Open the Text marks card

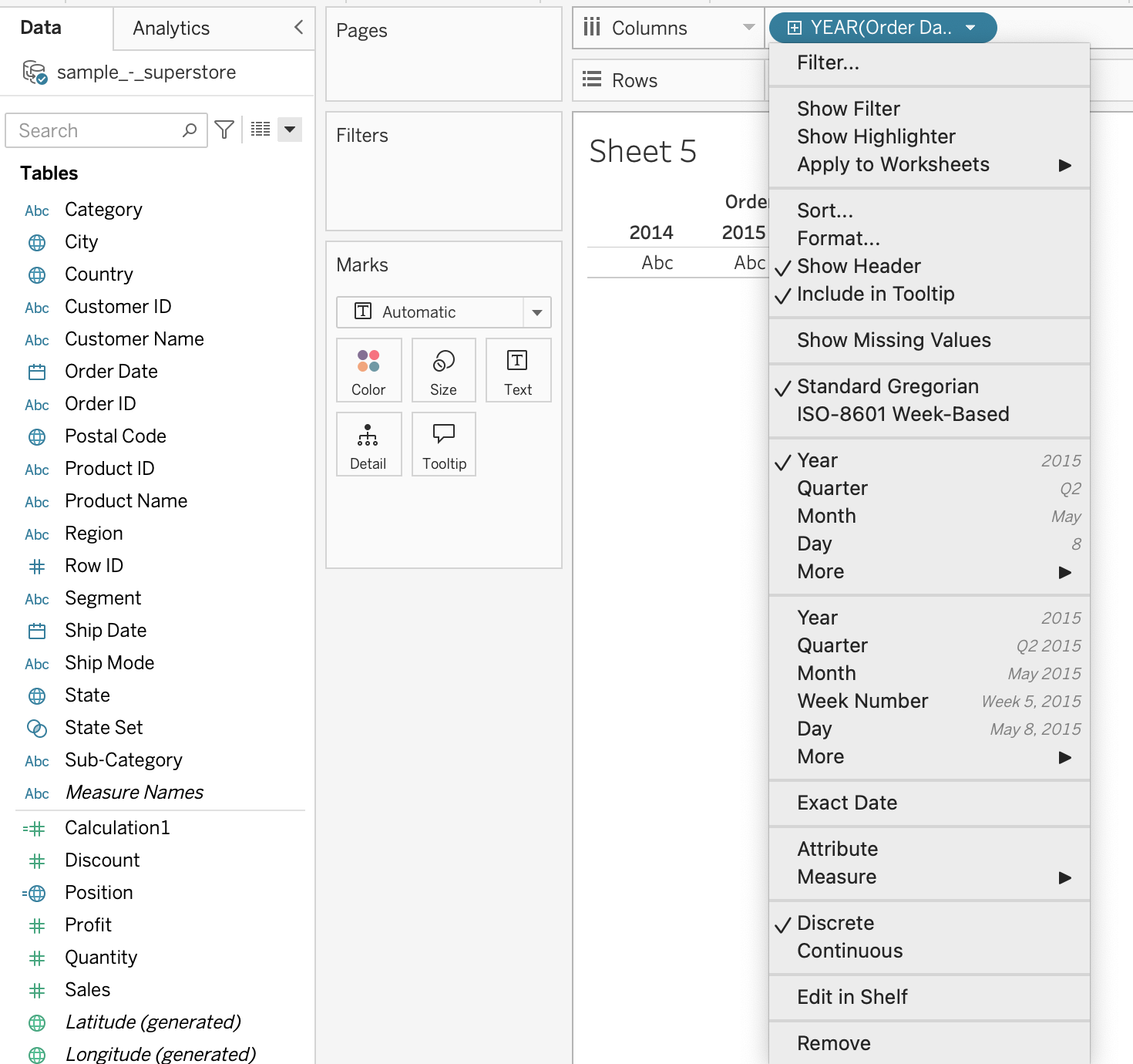click(x=518, y=371)
